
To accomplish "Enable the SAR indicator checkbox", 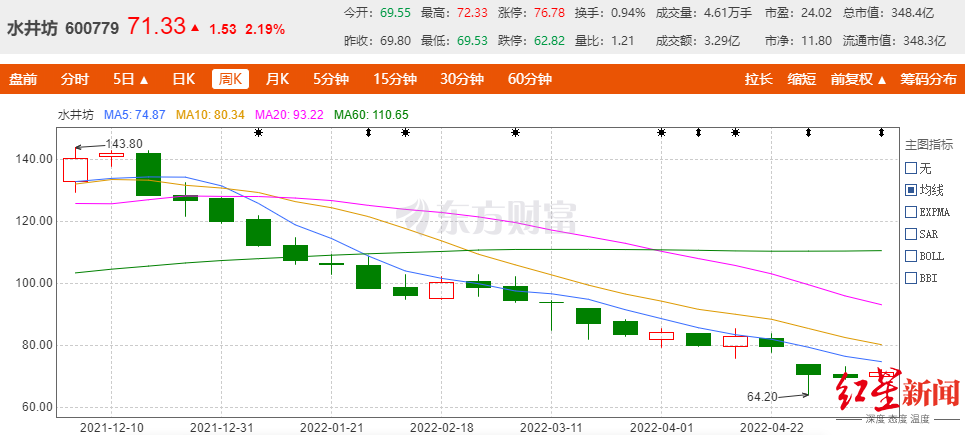I will [911, 234].
